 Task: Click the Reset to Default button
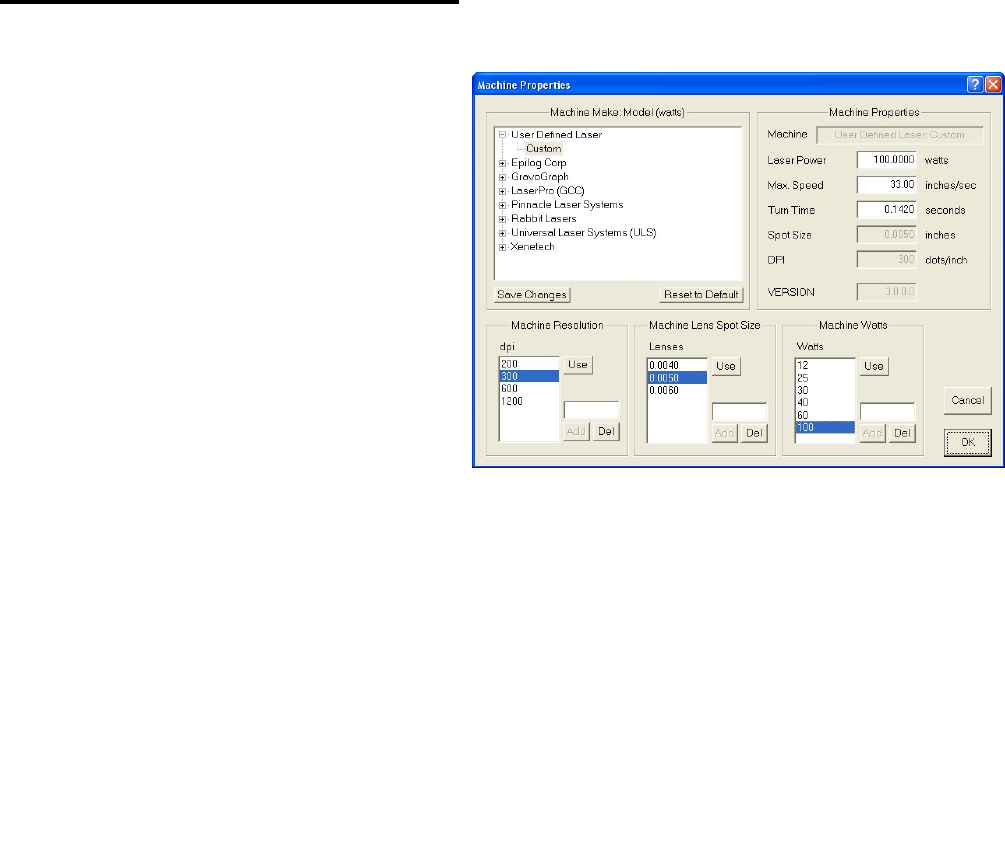tap(701, 295)
